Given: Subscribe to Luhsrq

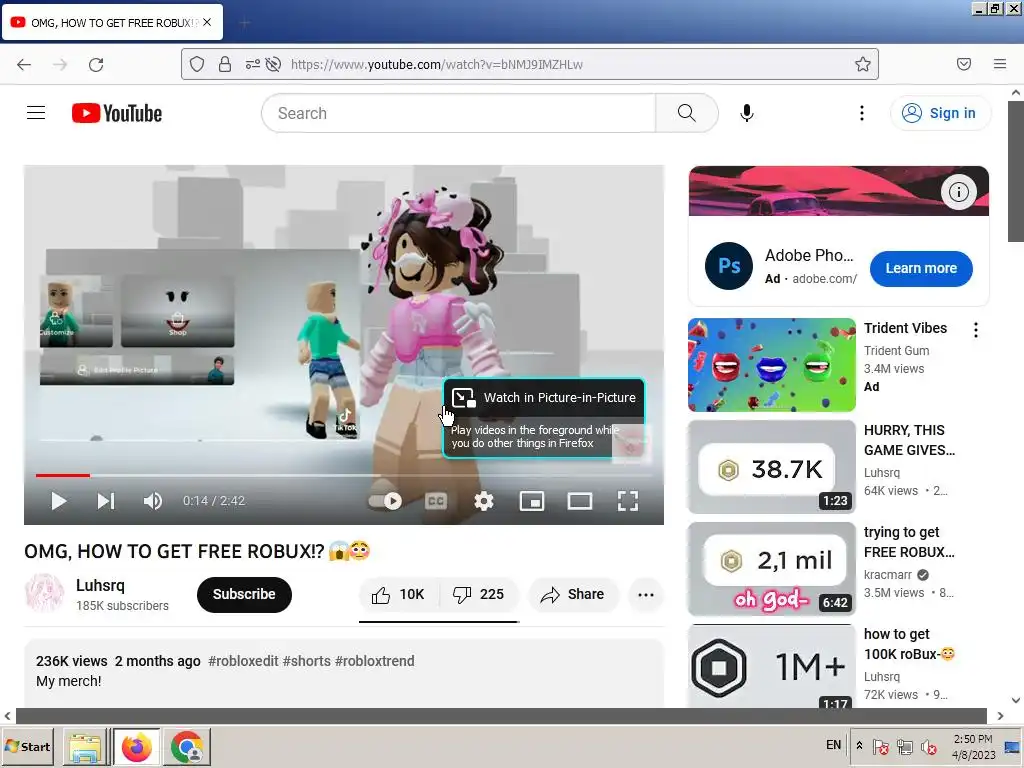Looking at the screenshot, I should coord(244,594).
